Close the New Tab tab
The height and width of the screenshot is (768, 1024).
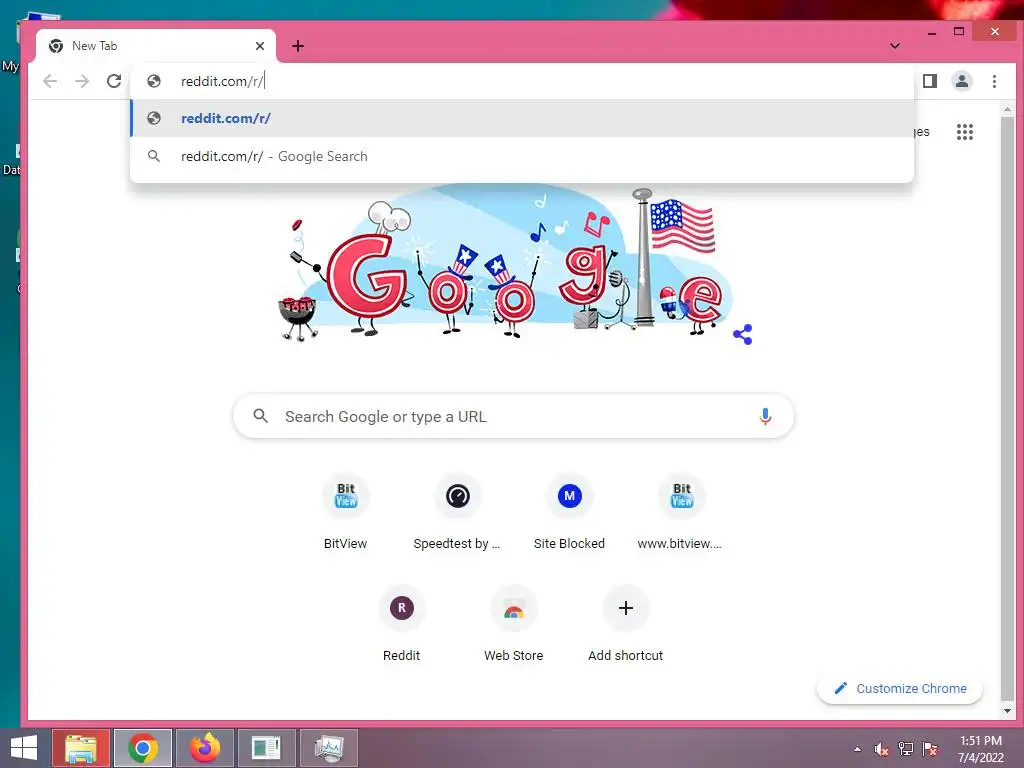tap(260, 46)
